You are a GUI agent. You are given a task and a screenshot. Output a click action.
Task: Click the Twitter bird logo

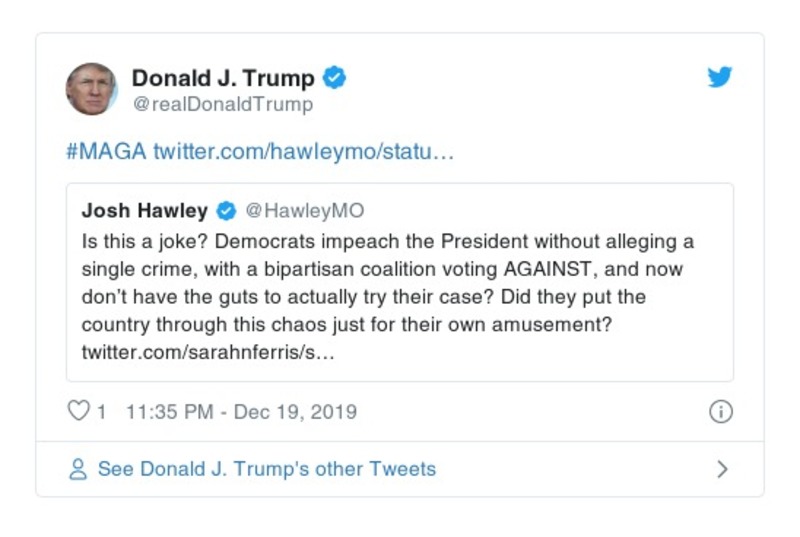coord(720,78)
